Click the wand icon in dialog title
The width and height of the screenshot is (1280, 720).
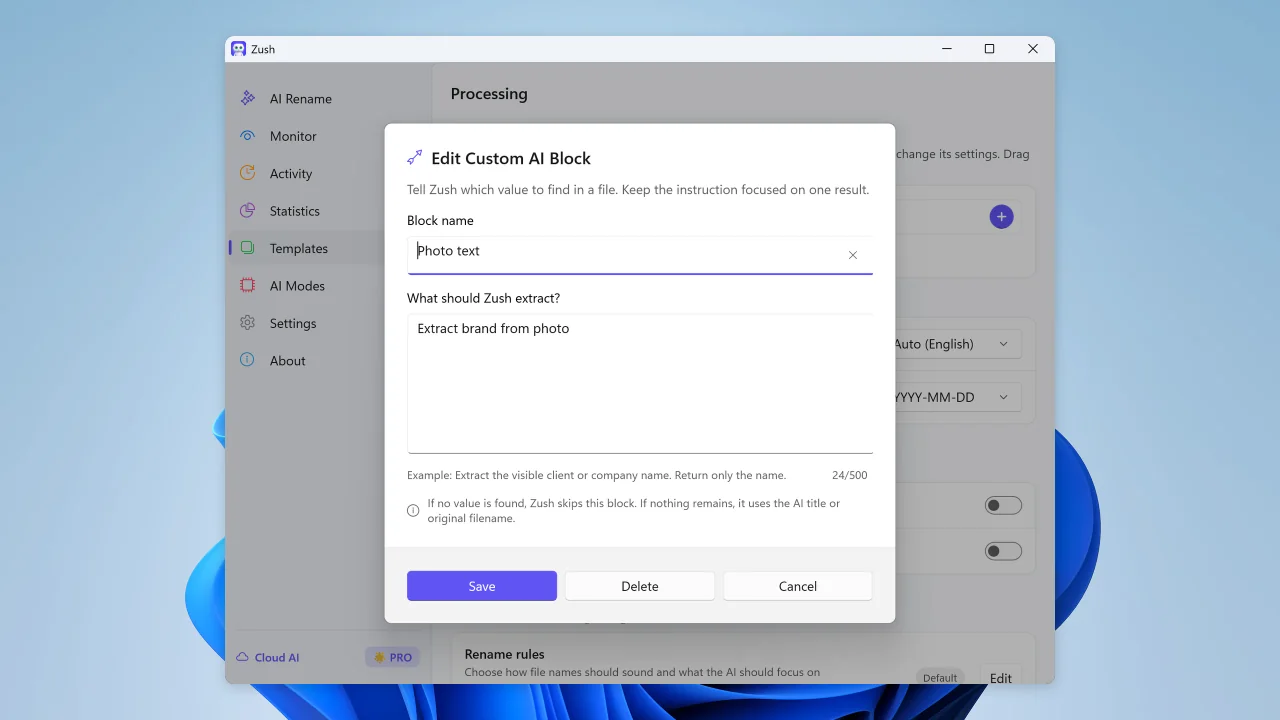point(414,158)
